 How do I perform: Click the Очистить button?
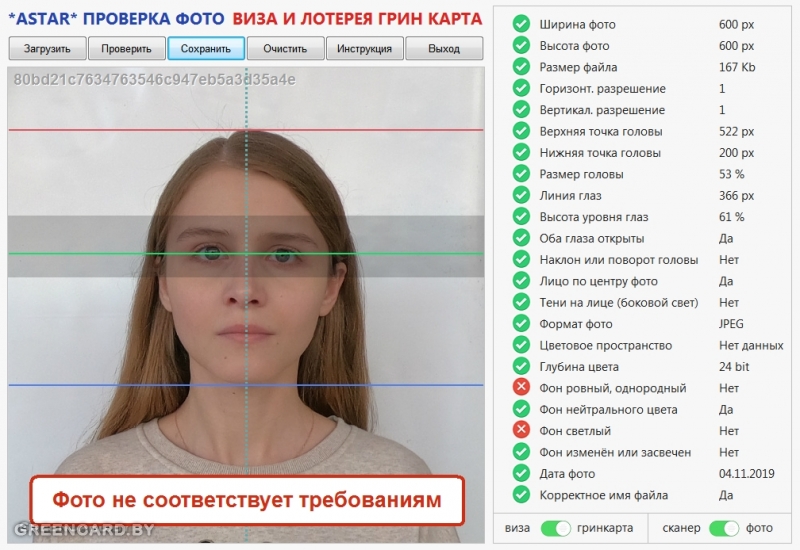pos(285,48)
